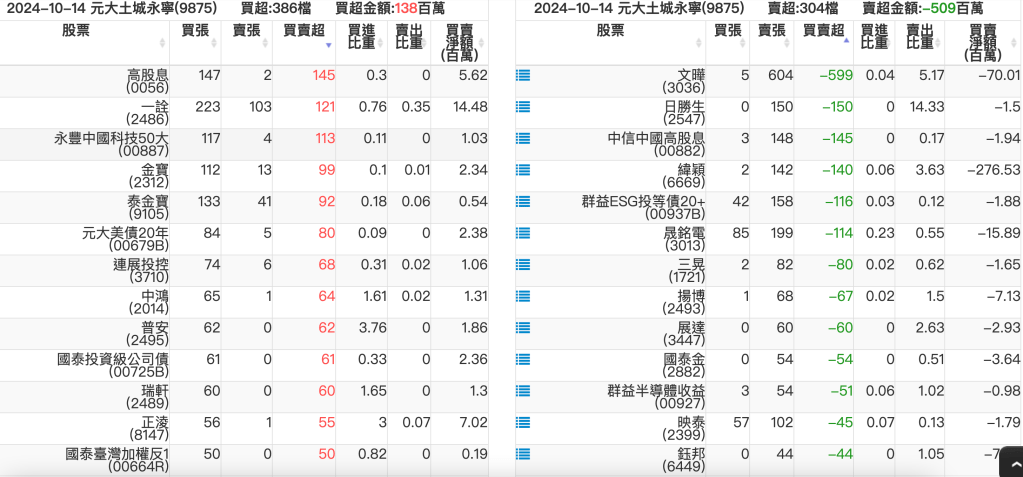
Task: Sort the 賣超 table by 買賣淨額(百萬) header
Action: tap(989, 42)
